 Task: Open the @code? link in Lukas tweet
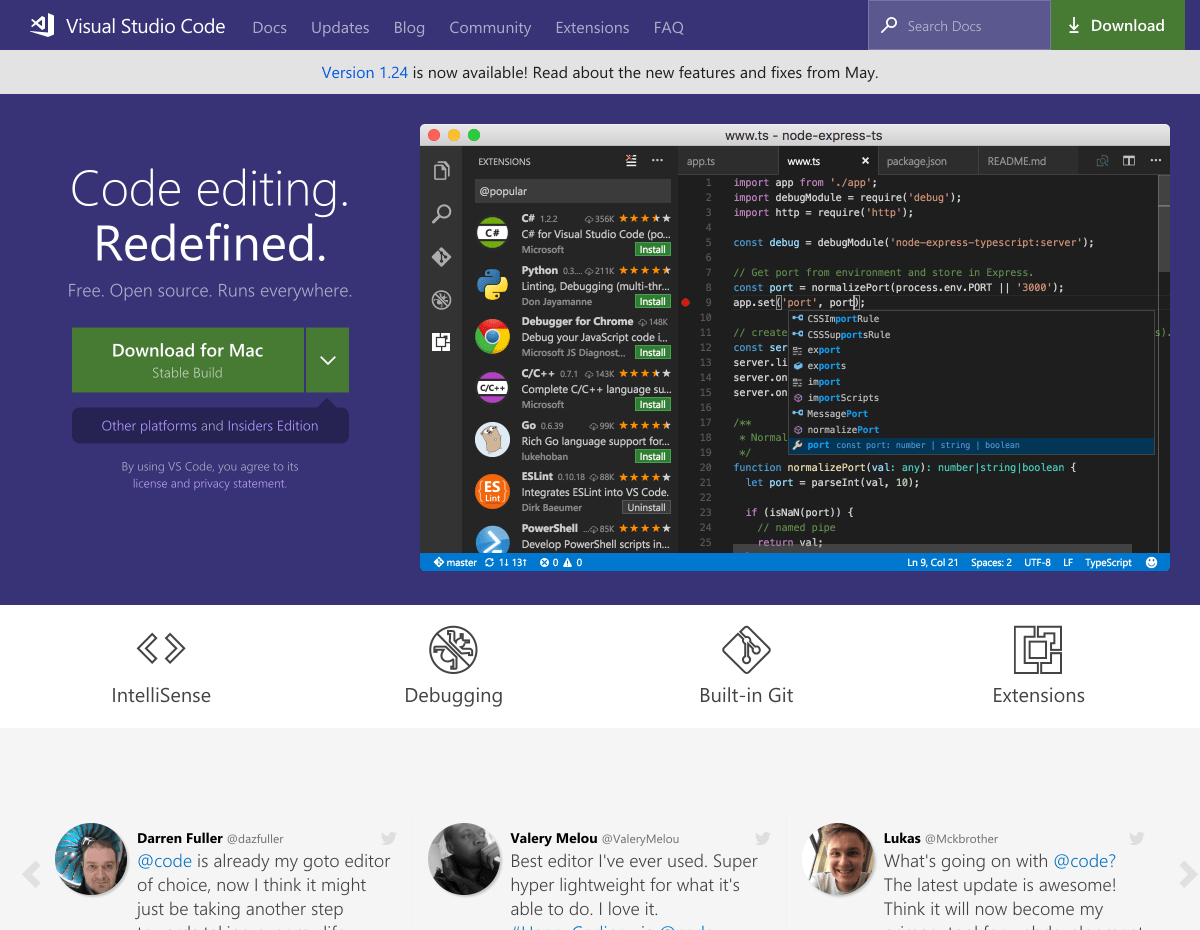pyautogui.click(x=1084, y=861)
